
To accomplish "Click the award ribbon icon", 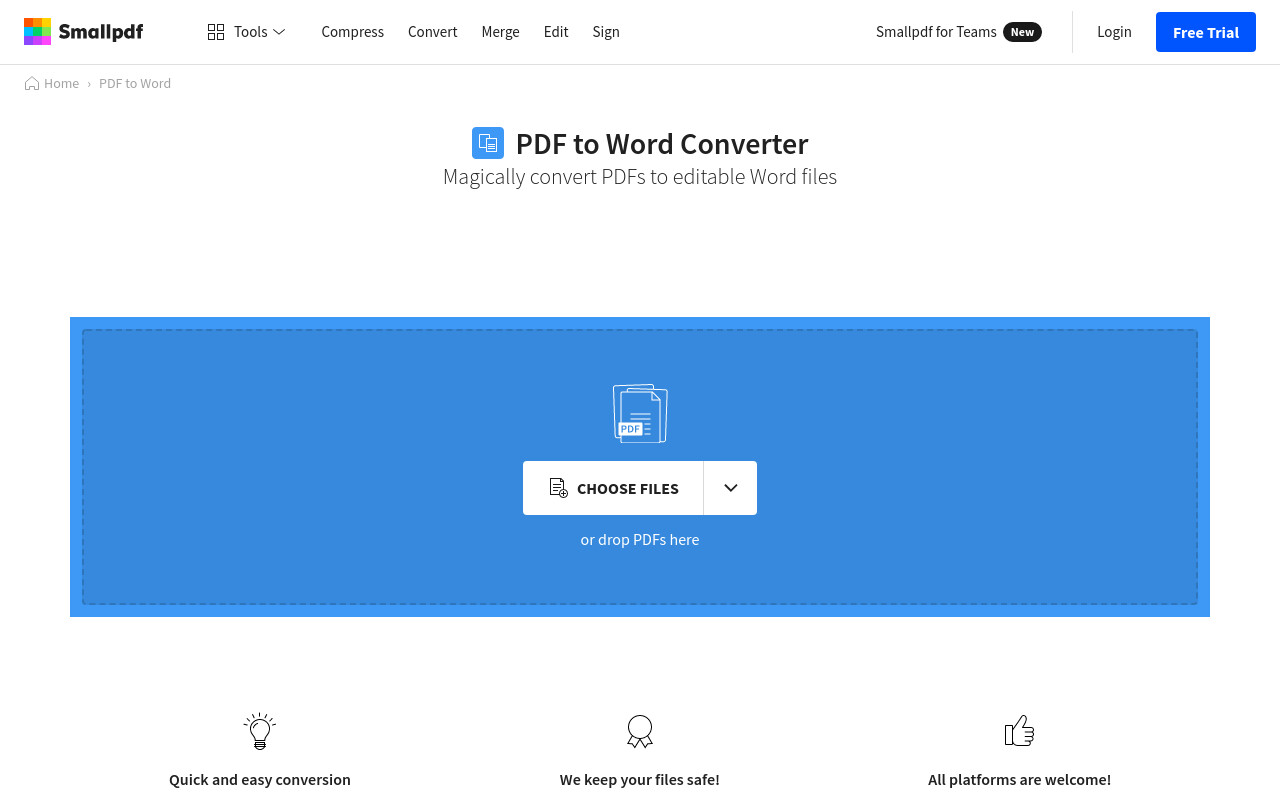I will pos(640,731).
